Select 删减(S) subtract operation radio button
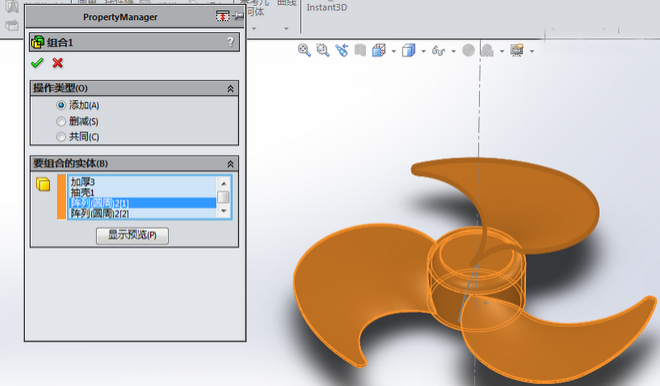Viewport: 660px width, 386px height. (x=61, y=121)
